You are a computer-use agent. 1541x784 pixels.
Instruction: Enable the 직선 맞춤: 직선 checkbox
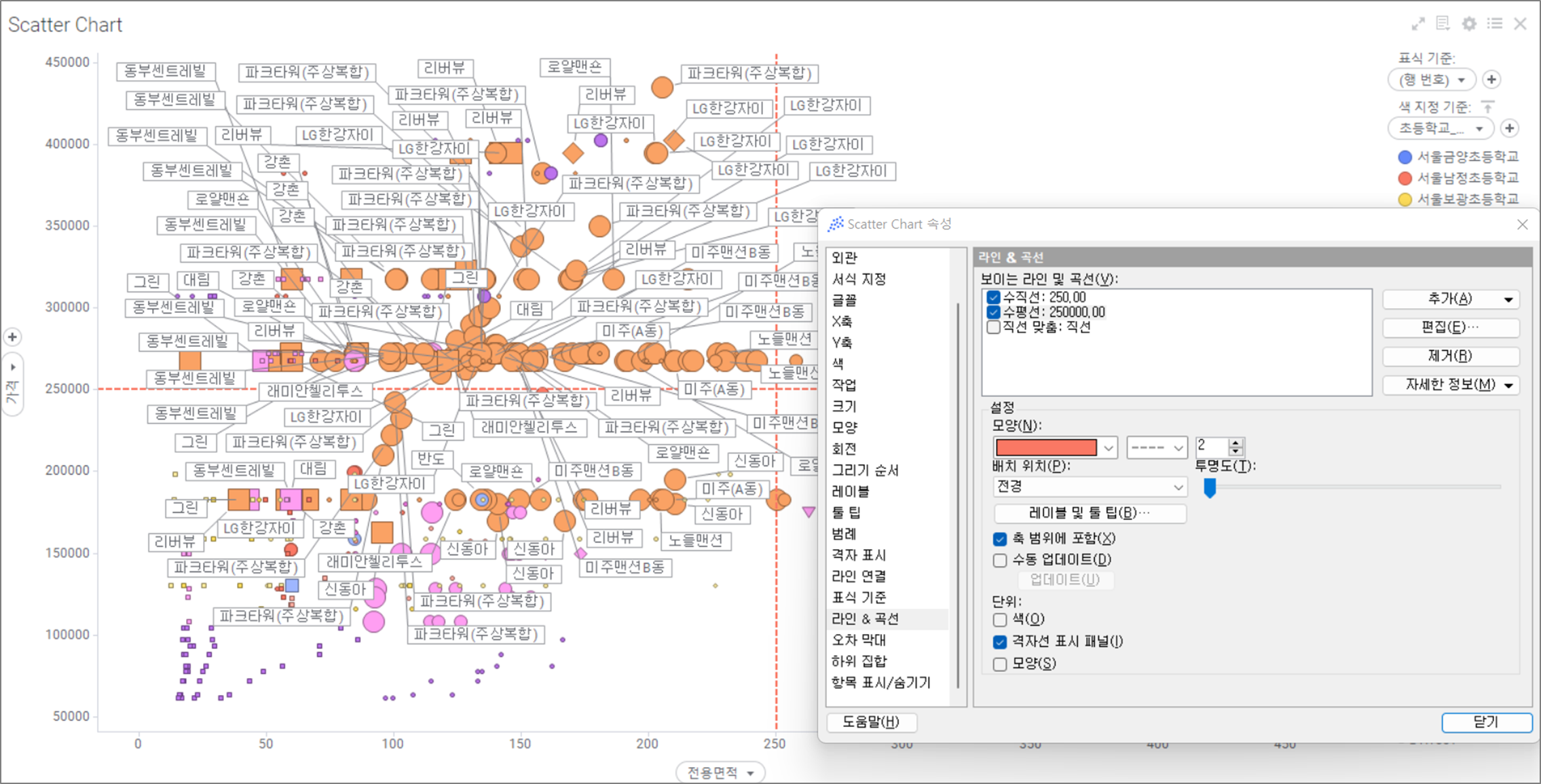click(994, 327)
